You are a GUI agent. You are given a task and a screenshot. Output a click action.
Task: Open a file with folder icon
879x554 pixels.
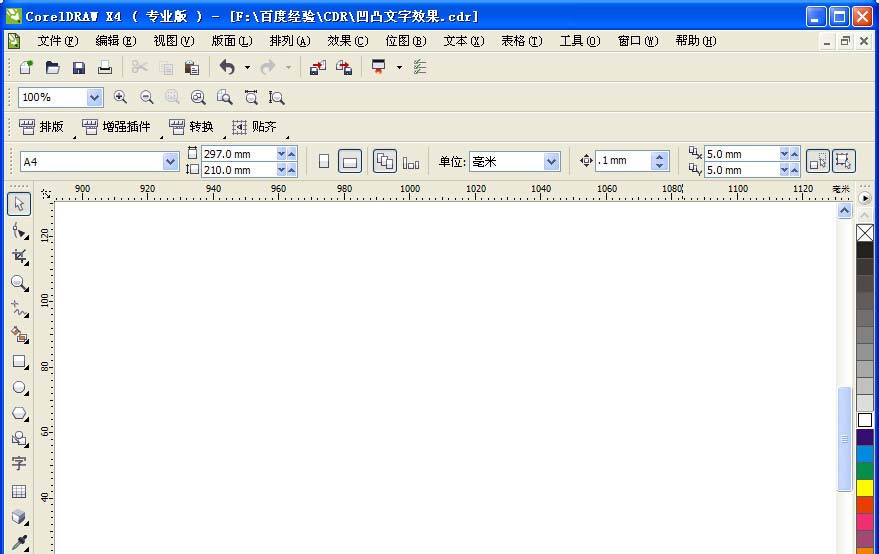(52, 68)
